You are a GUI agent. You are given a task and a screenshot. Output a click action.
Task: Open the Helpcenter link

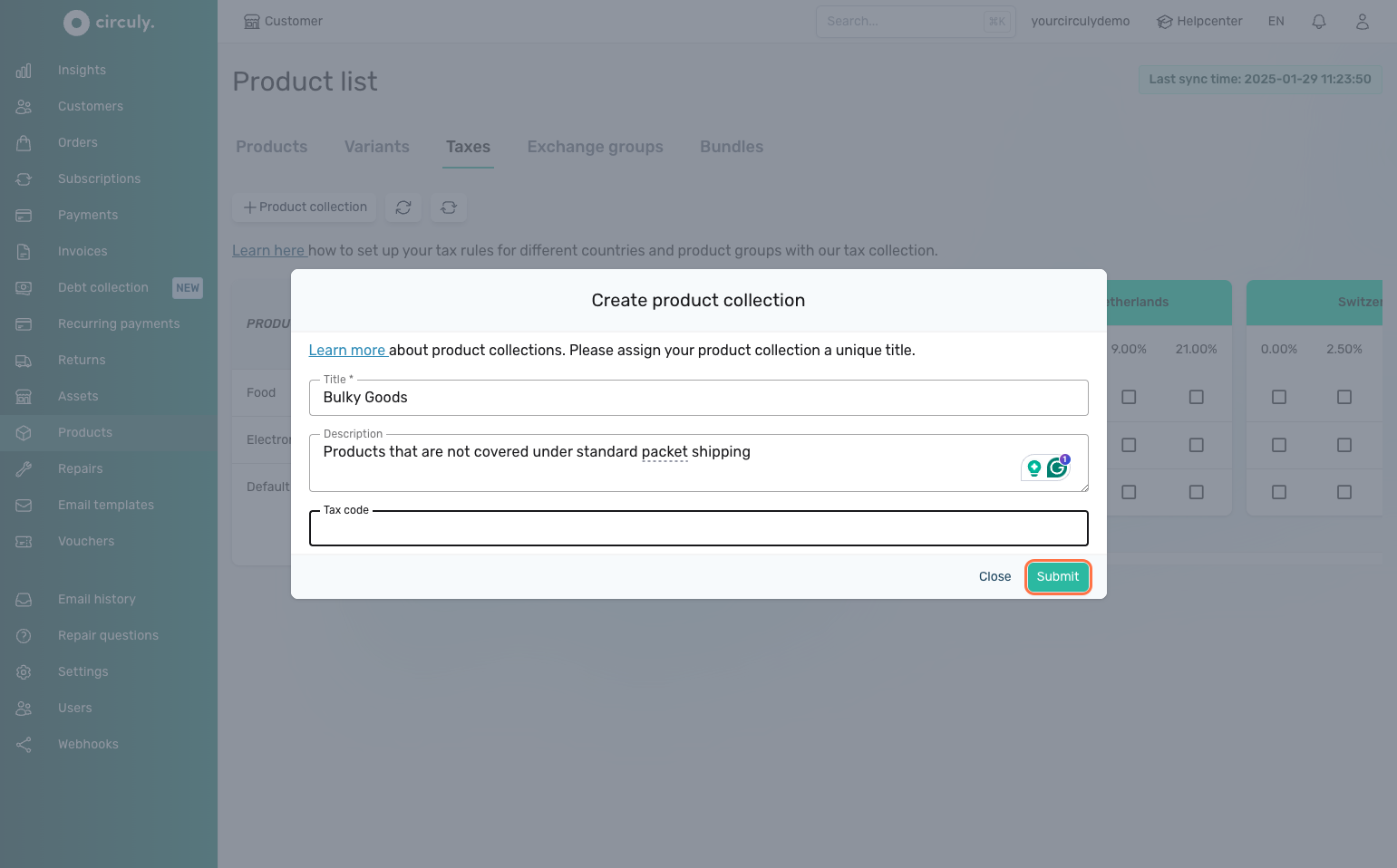coord(1199,22)
